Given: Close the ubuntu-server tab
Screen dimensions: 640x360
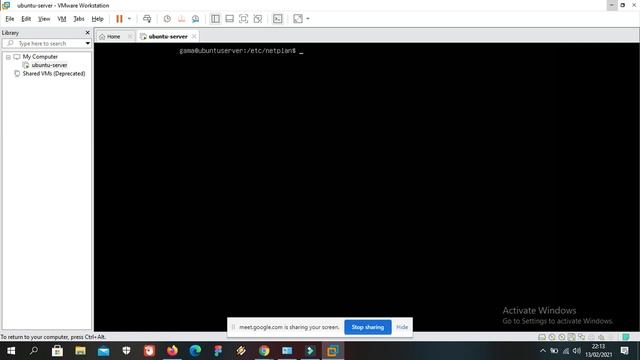Looking at the screenshot, I should [194, 36].
